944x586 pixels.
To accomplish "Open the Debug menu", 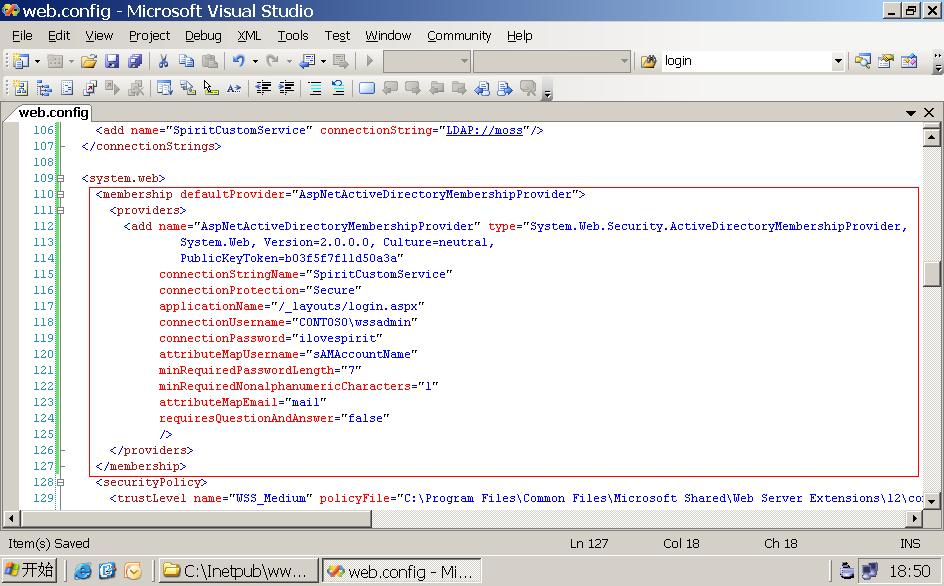I will pos(203,35).
